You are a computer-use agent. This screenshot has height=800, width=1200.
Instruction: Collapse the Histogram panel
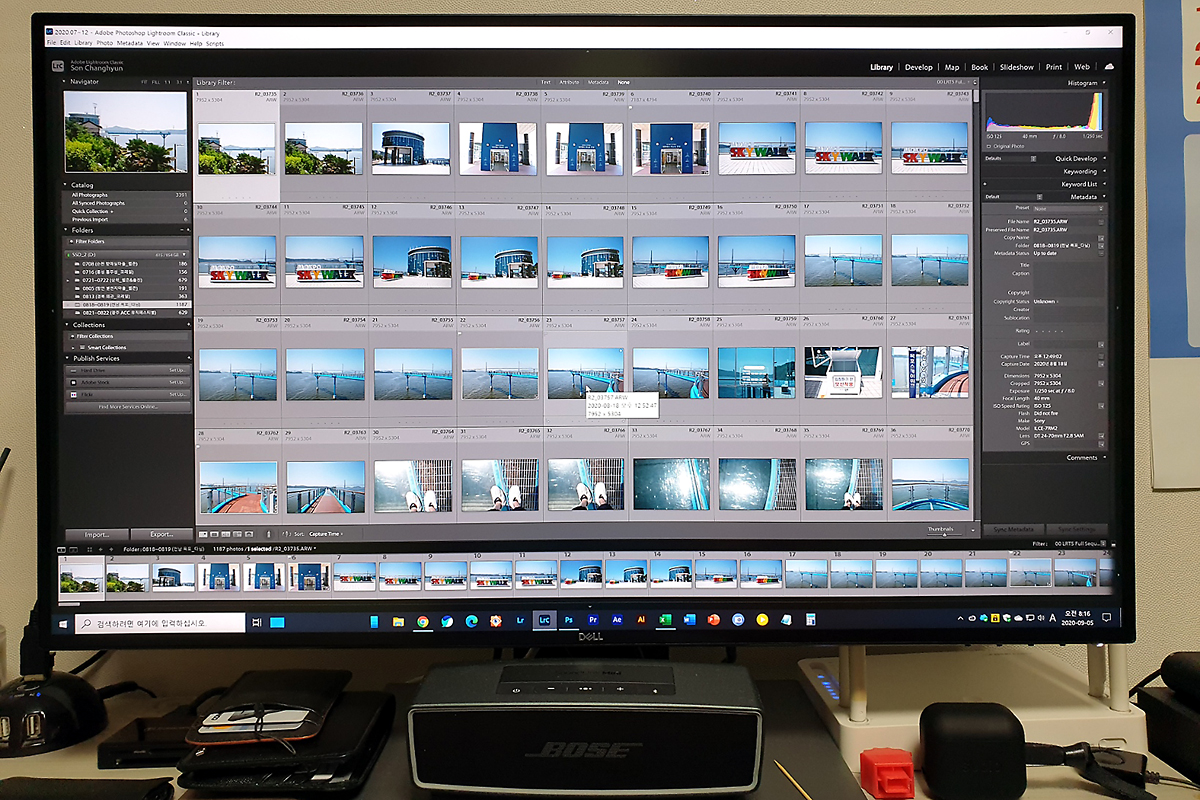click(1102, 83)
